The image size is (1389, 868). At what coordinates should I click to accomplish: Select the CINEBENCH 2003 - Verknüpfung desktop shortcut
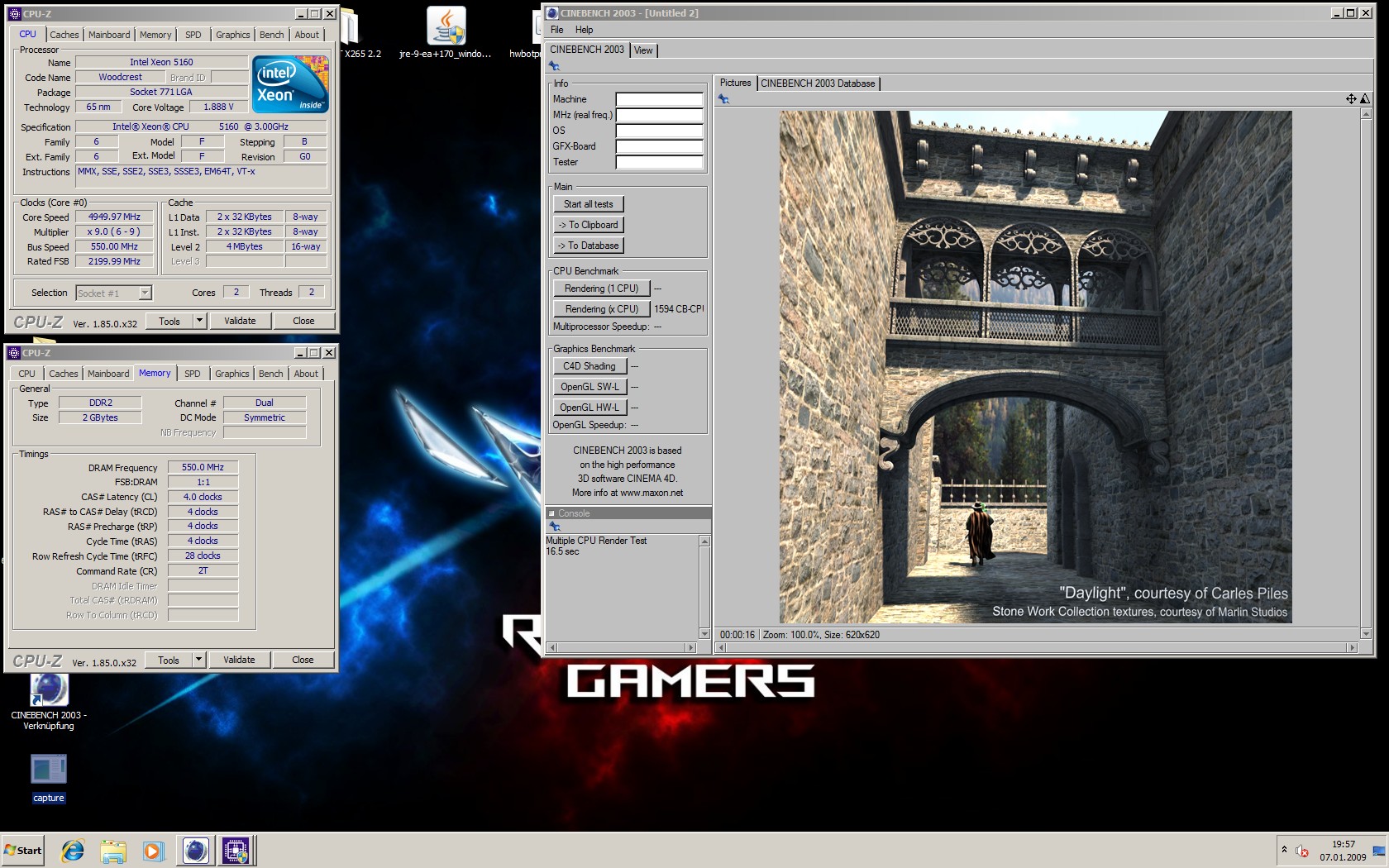(x=49, y=703)
